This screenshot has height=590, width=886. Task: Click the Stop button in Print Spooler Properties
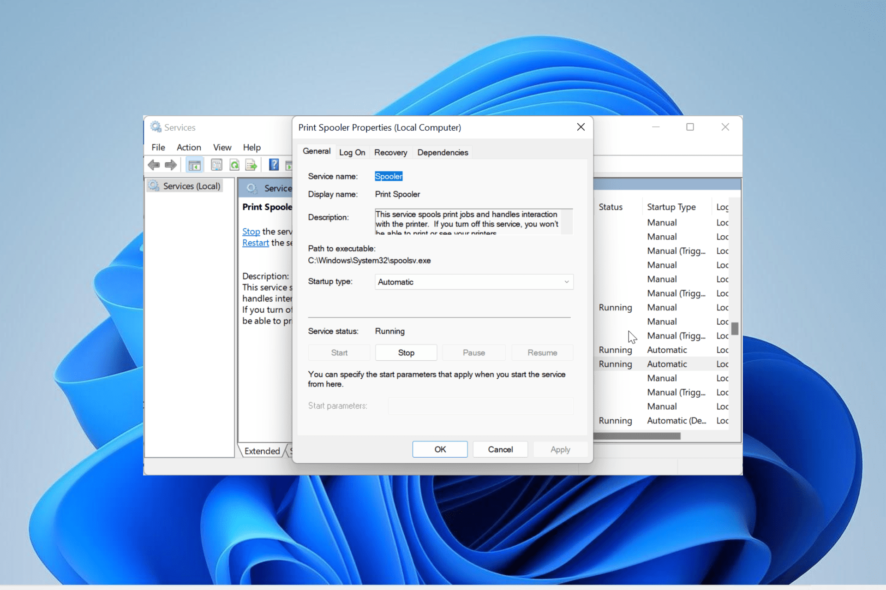406,353
